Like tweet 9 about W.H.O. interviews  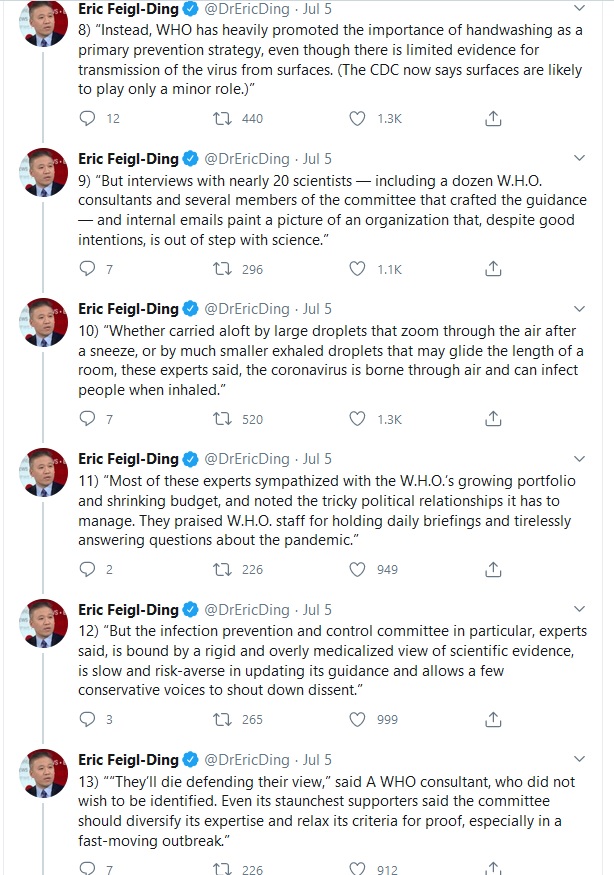pyautogui.click(x=358, y=269)
